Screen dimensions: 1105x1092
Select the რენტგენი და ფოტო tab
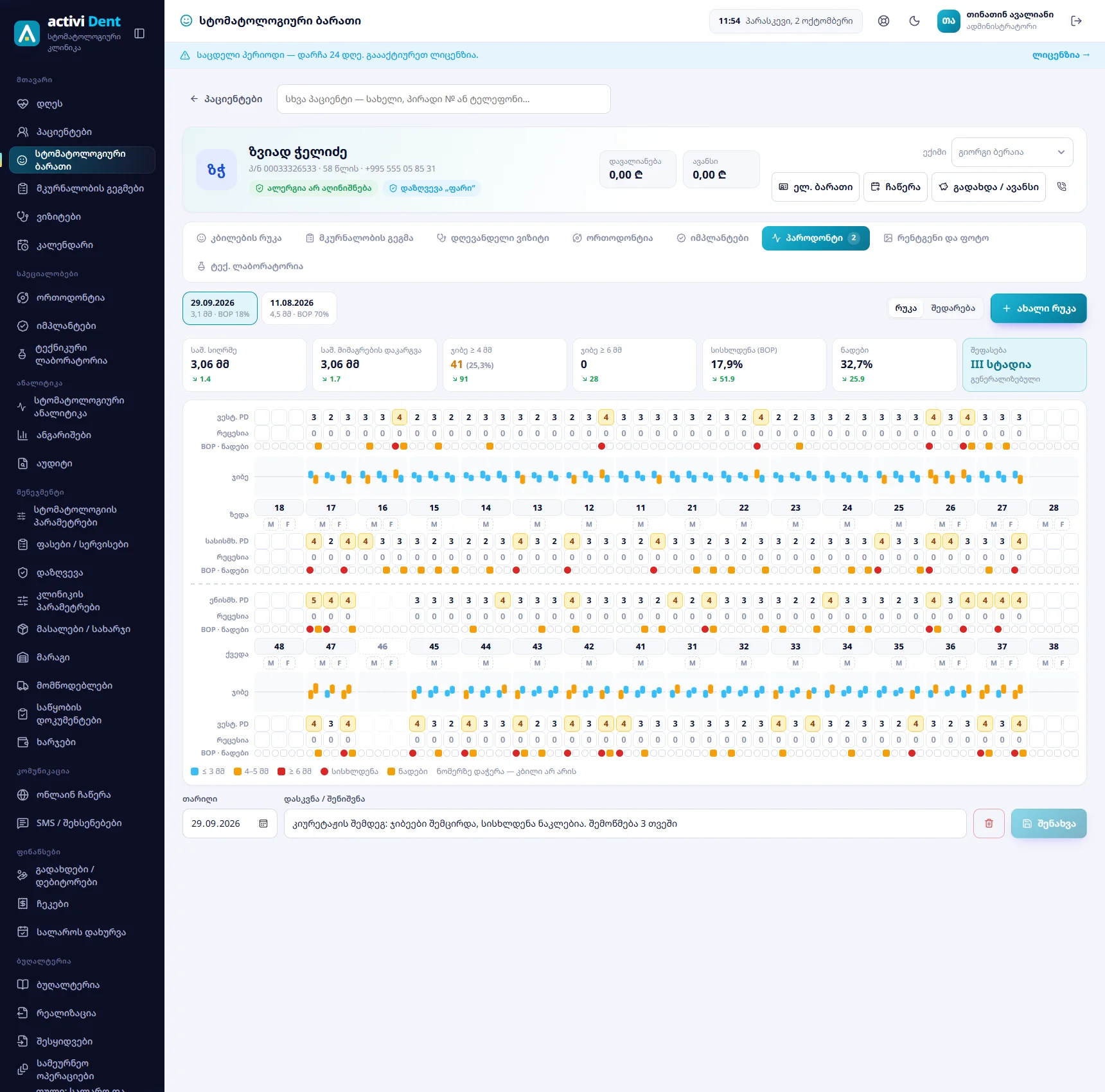[936, 238]
